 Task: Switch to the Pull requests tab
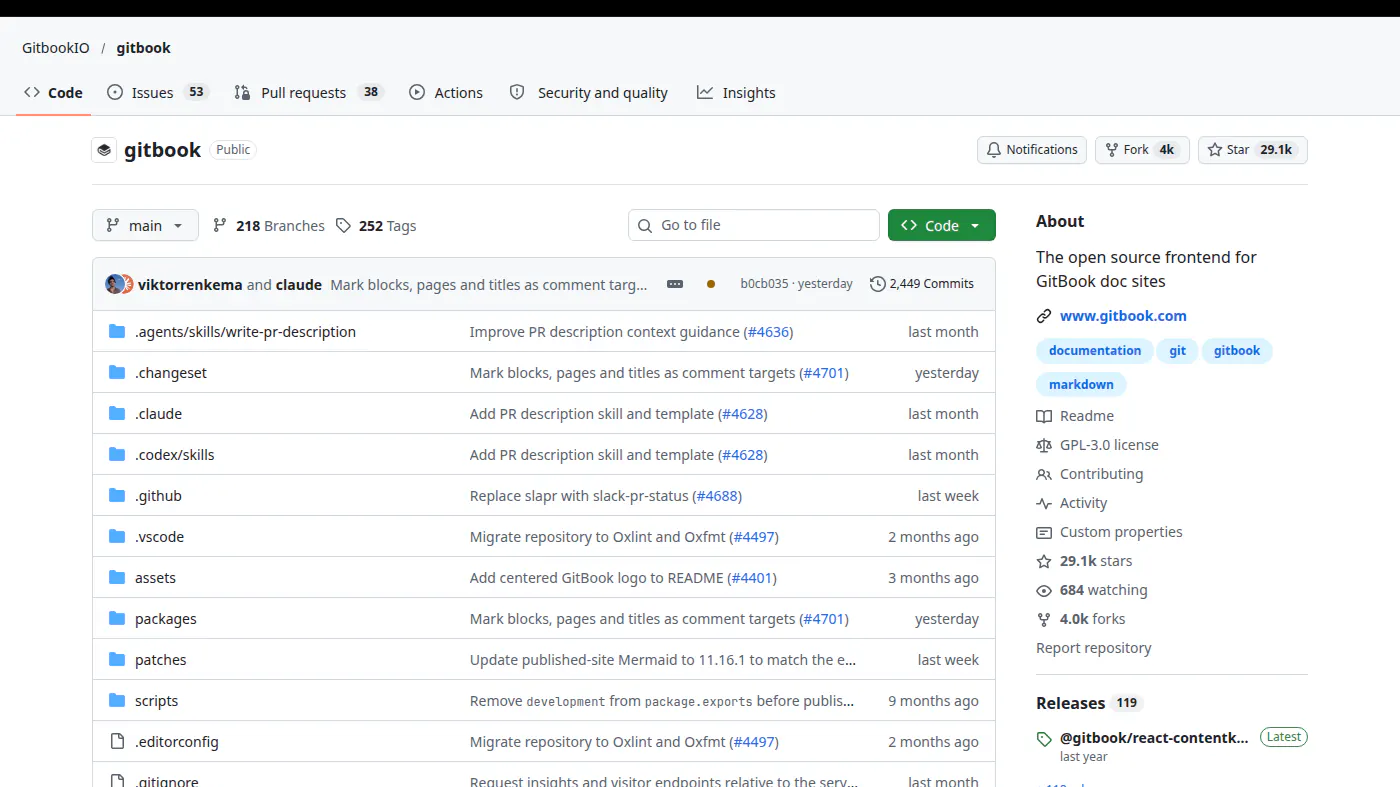[309, 92]
